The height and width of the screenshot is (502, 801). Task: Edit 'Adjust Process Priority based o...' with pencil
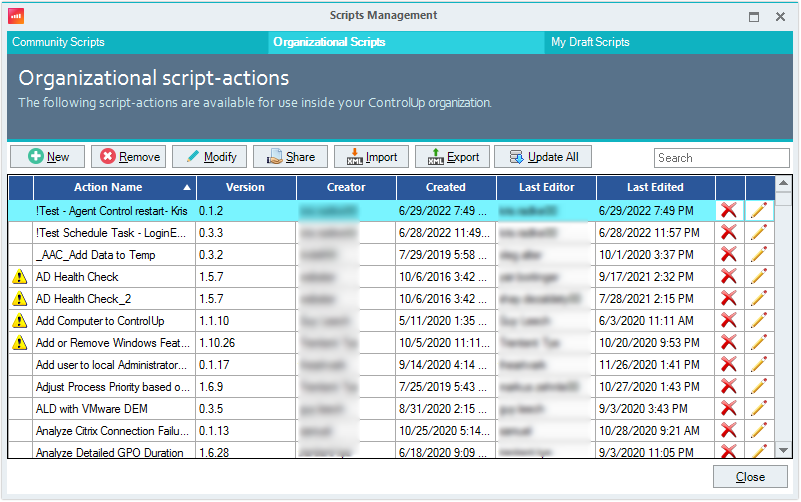[759, 386]
